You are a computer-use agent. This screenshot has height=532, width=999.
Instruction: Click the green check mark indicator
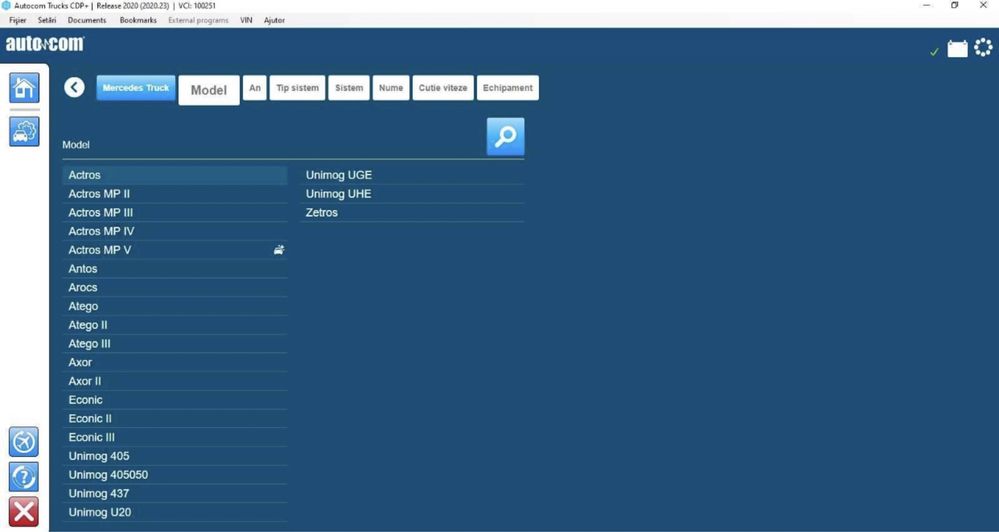(x=934, y=52)
